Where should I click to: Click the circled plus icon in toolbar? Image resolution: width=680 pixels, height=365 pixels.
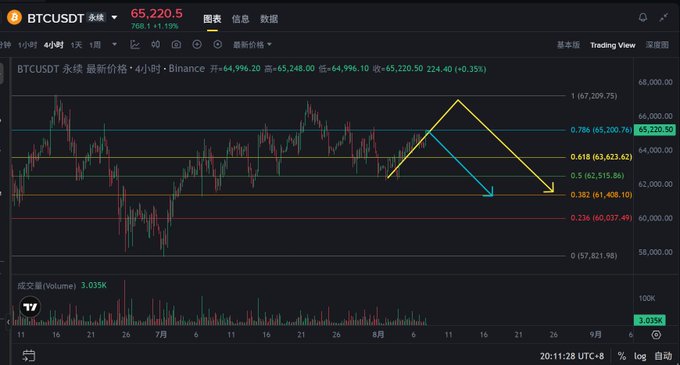click(x=197, y=44)
